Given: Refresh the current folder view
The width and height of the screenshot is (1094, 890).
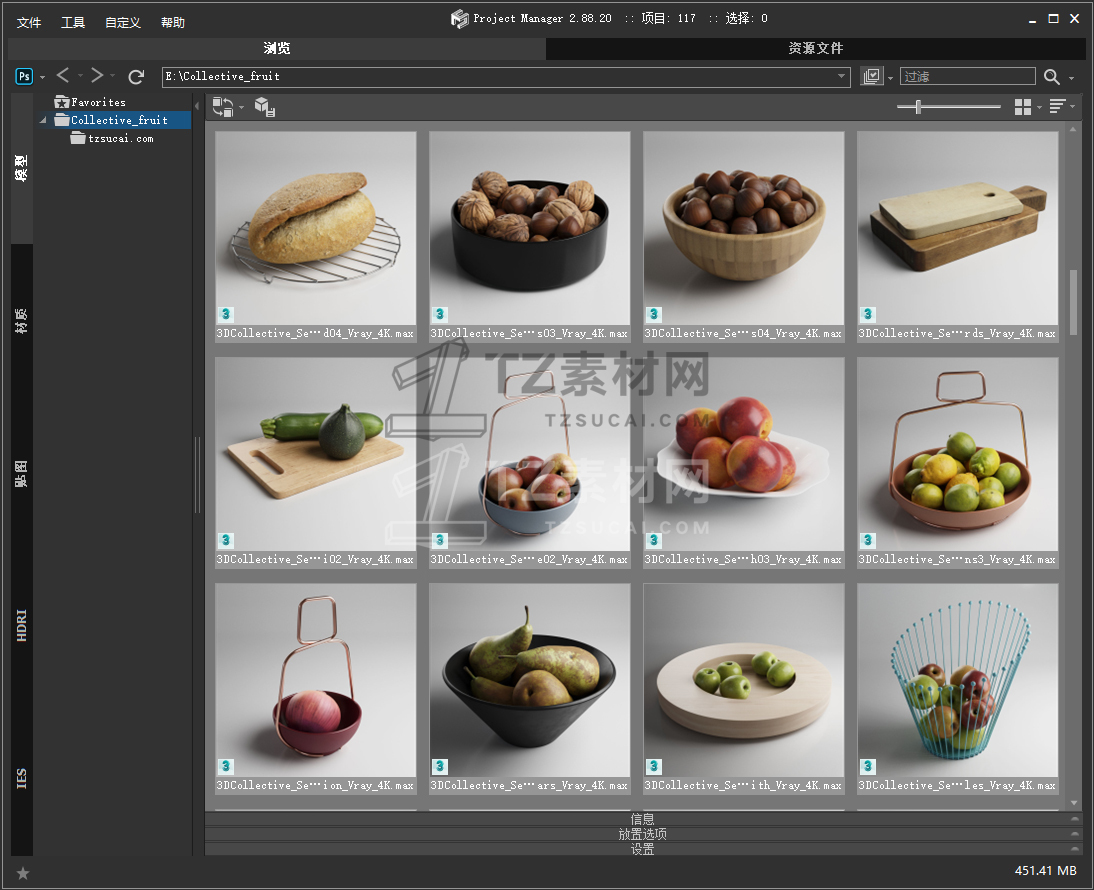Looking at the screenshot, I should 136,76.
